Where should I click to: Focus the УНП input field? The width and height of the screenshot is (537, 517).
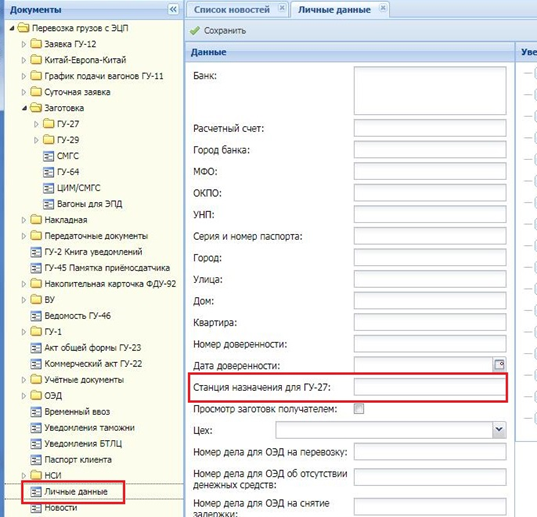pos(430,214)
